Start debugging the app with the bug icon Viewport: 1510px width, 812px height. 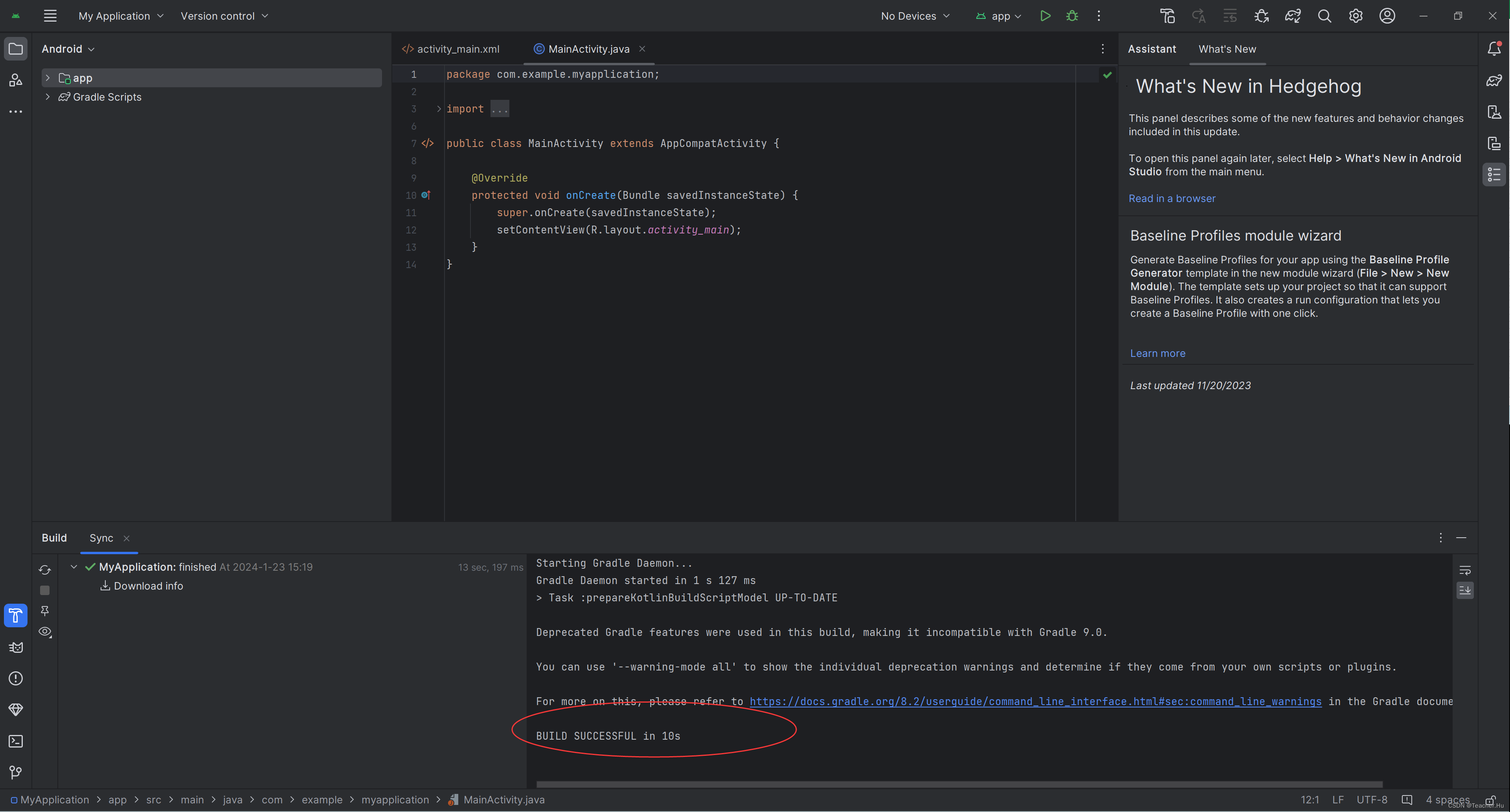[1072, 16]
